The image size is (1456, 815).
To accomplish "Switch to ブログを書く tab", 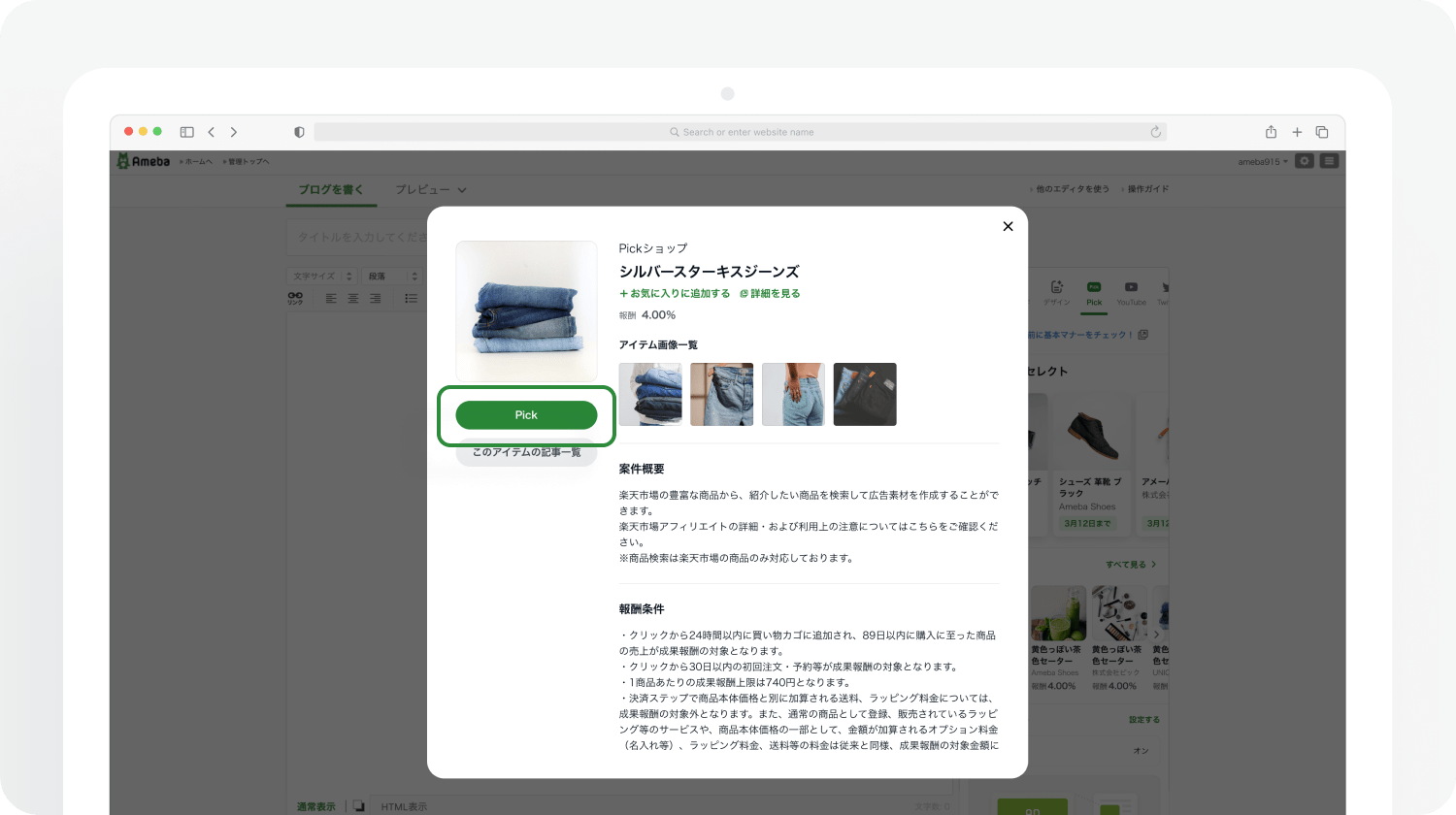I will click(331, 190).
